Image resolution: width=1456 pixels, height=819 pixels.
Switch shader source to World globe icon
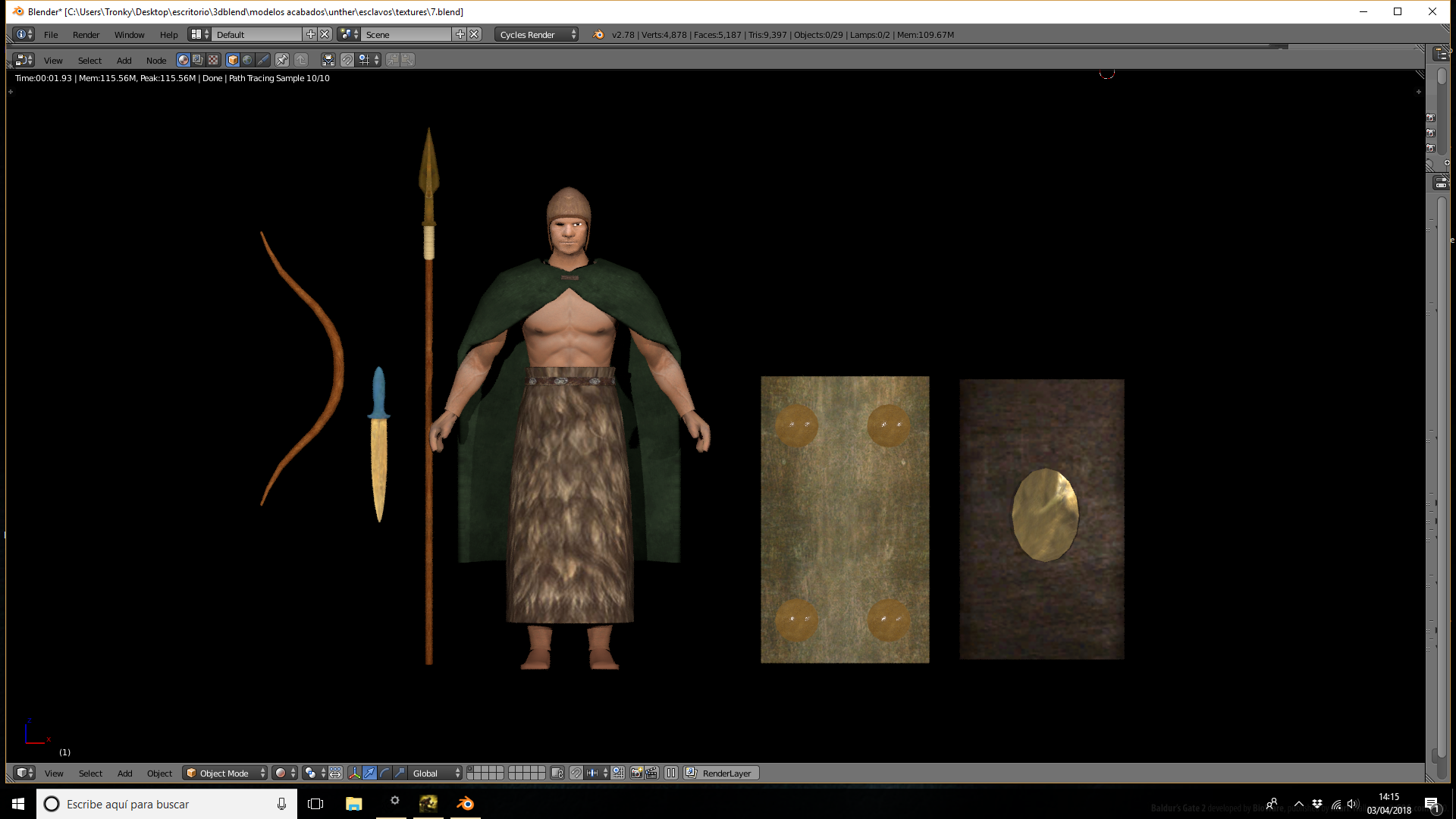(x=248, y=60)
